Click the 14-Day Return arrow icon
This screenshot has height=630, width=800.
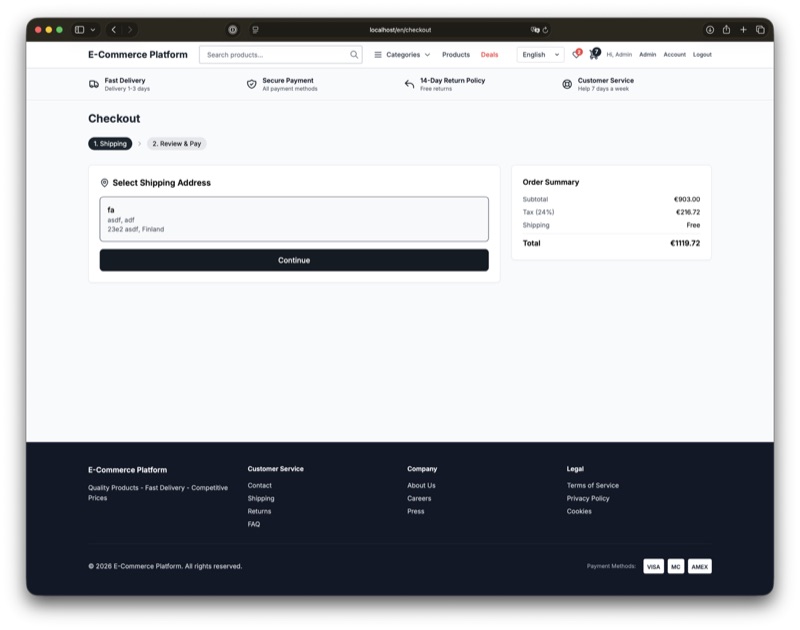pos(409,84)
